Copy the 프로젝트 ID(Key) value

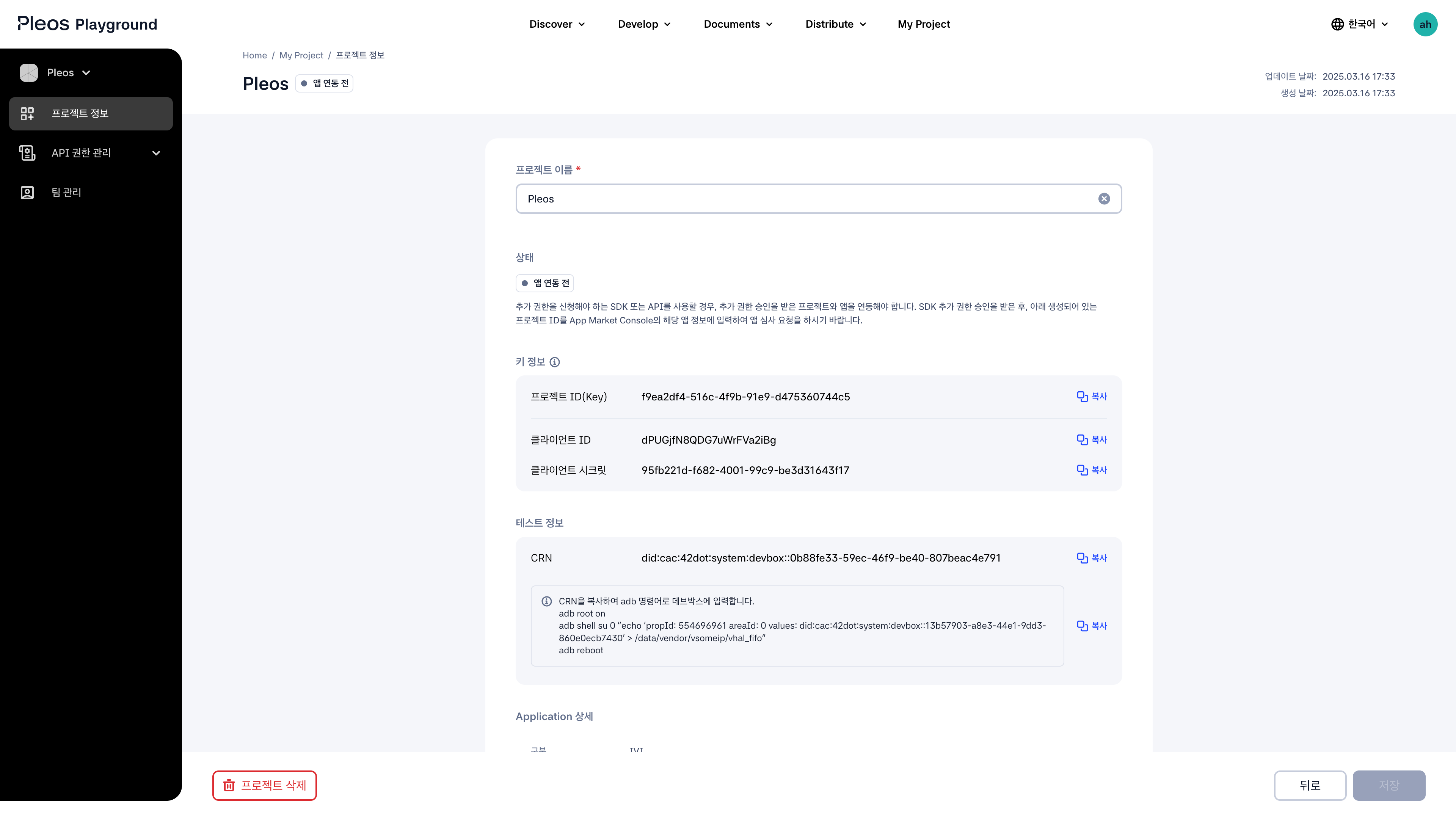pos(1092,396)
